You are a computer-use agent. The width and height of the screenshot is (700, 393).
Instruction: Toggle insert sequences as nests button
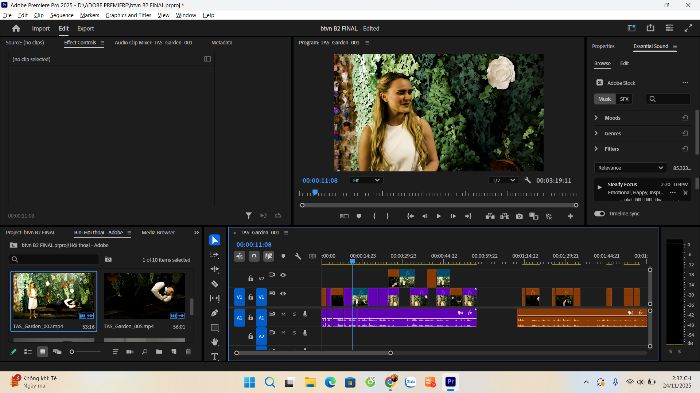tap(240, 256)
